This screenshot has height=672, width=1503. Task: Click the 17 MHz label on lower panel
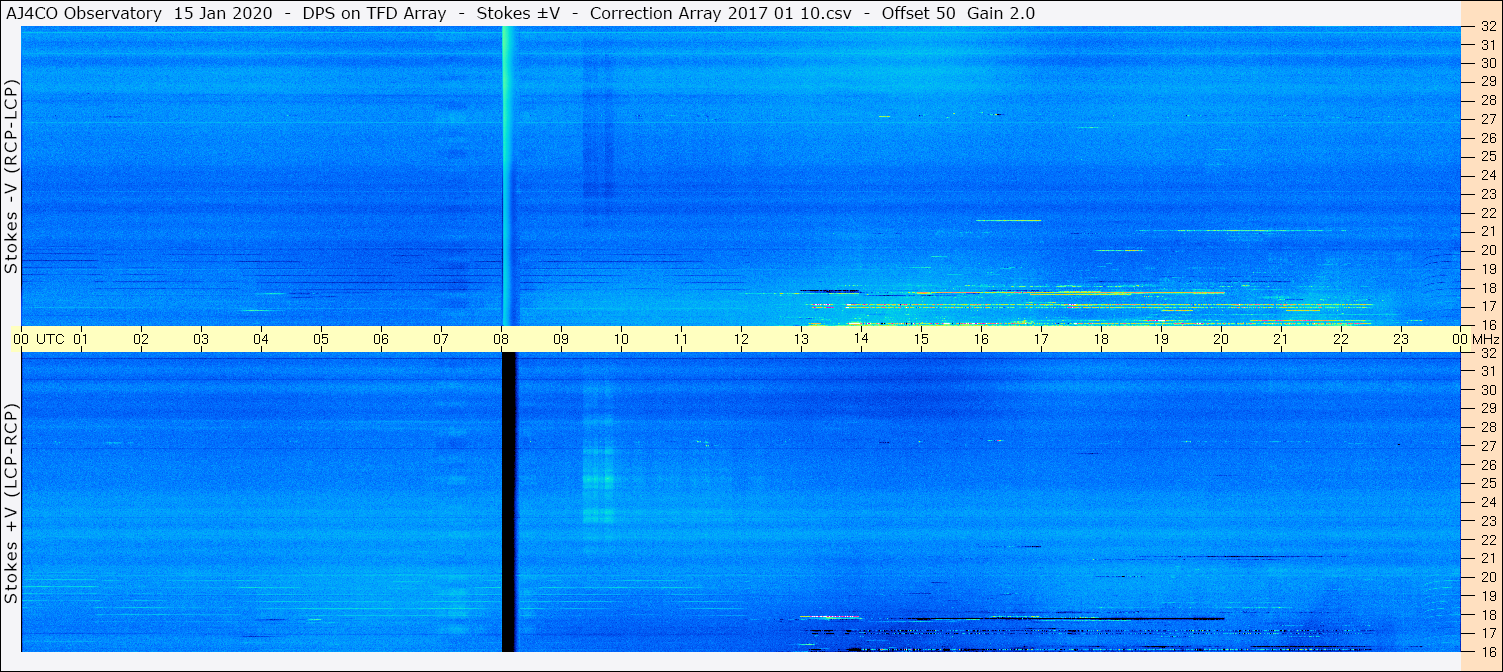tap(1488, 633)
